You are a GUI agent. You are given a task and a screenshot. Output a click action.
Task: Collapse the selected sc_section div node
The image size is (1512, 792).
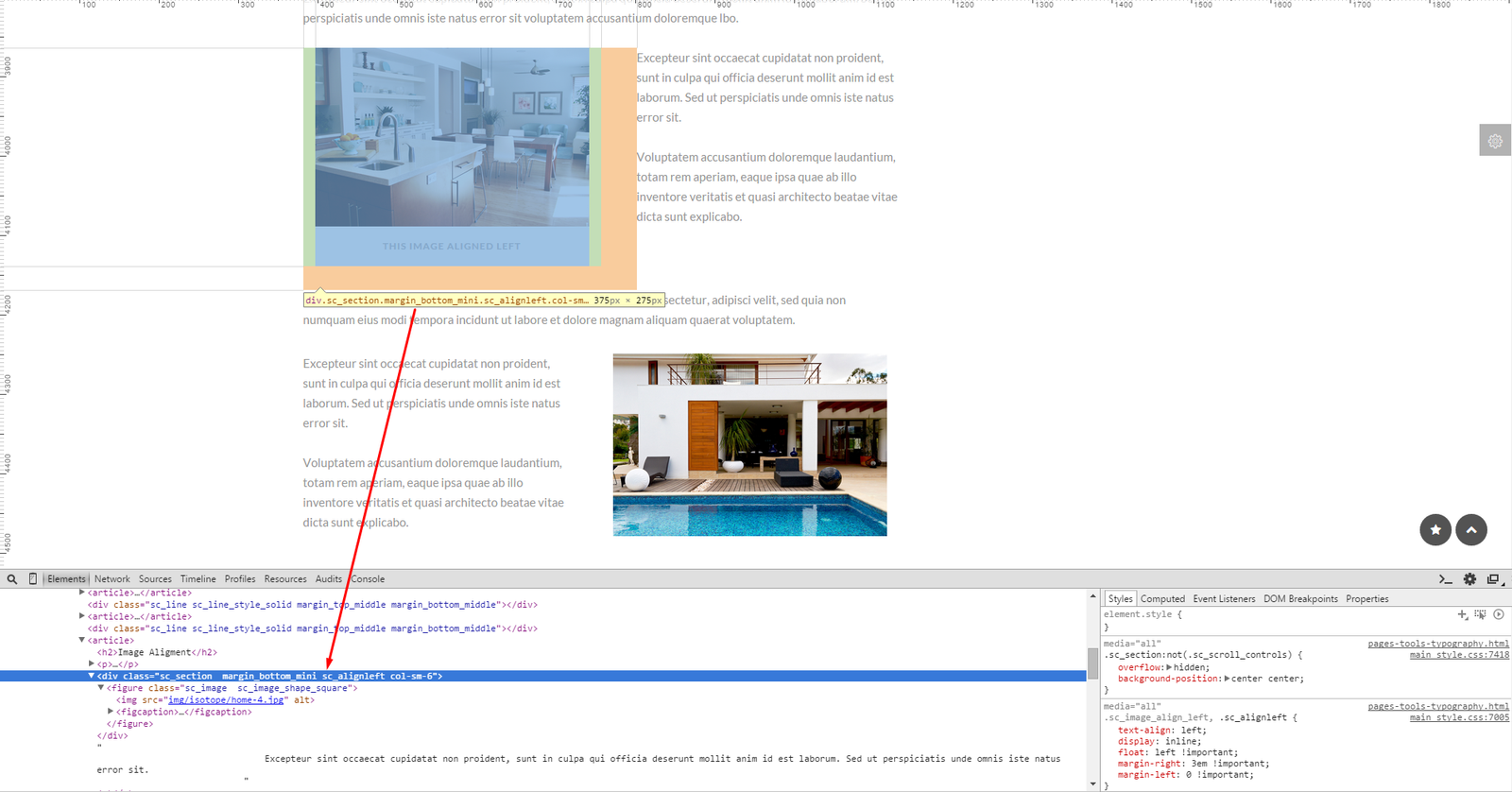click(x=92, y=676)
